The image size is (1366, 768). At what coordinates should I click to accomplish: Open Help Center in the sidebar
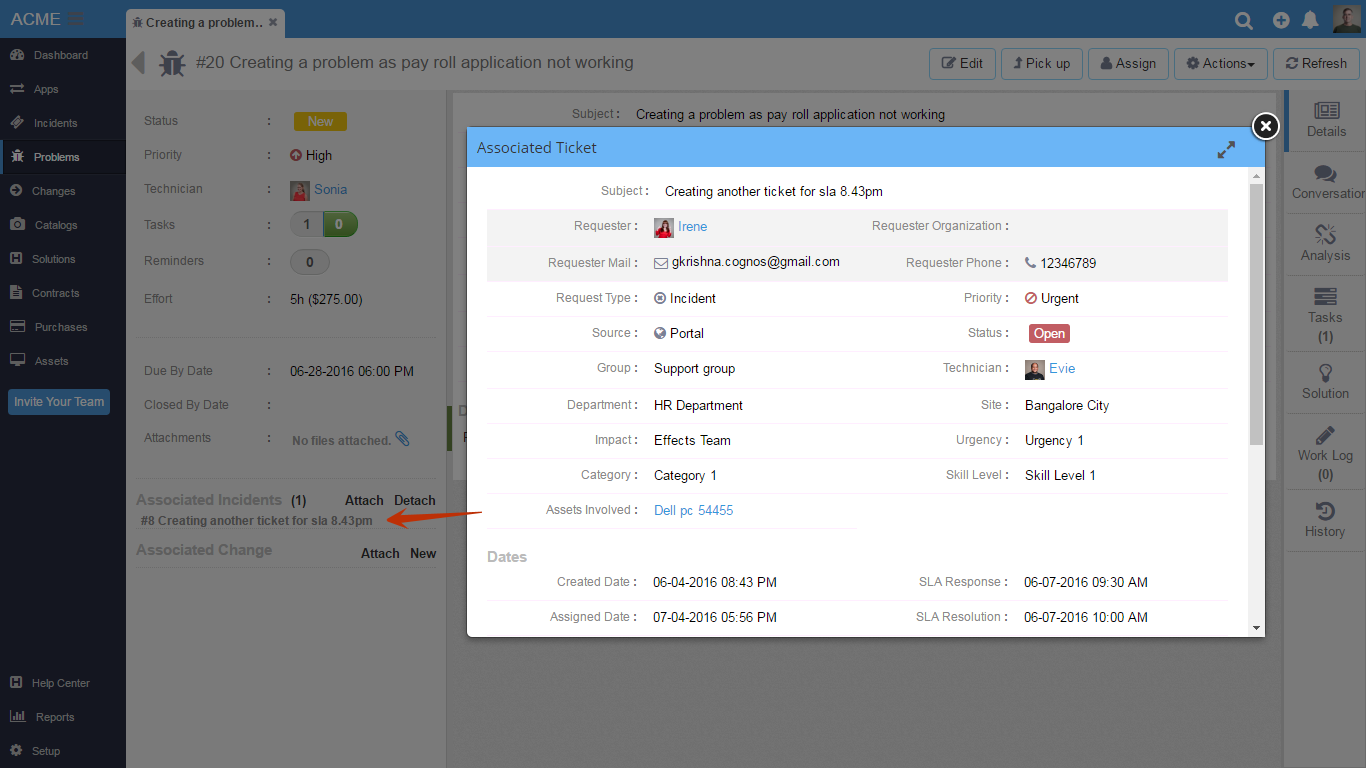coord(62,683)
